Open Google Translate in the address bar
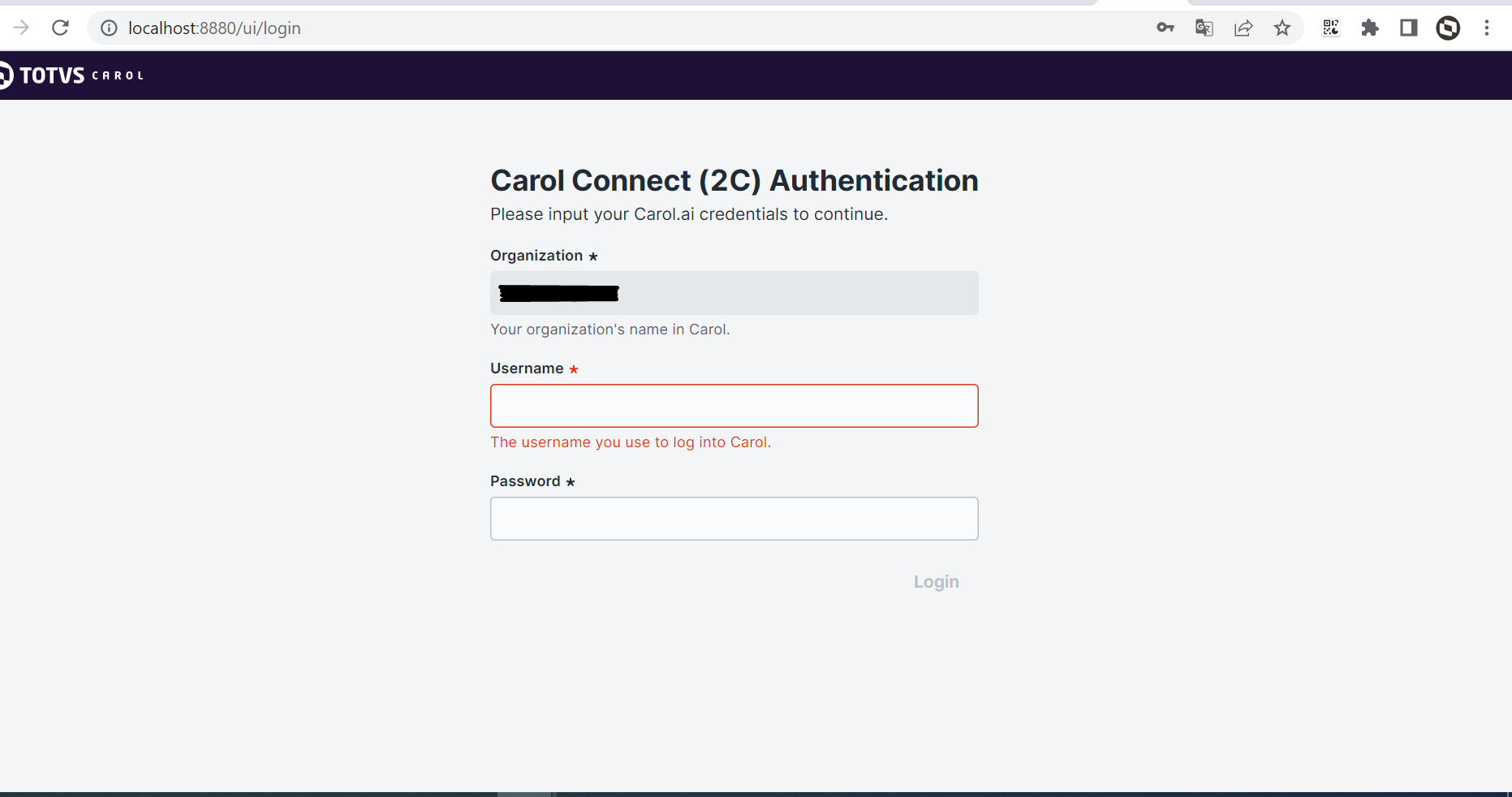Image resolution: width=1512 pixels, height=797 pixels. point(1204,28)
